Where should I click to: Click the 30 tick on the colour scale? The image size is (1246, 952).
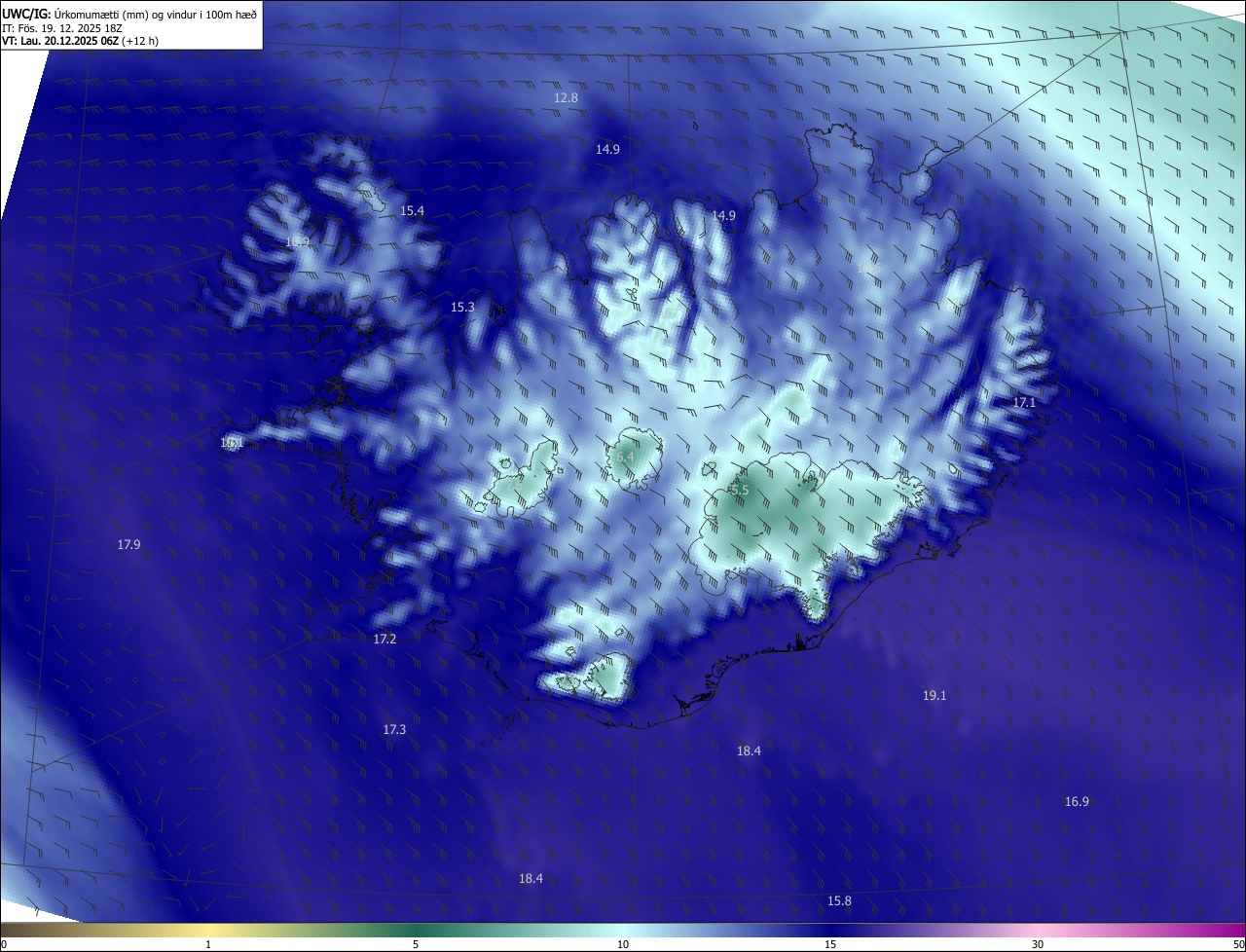coord(1038,945)
